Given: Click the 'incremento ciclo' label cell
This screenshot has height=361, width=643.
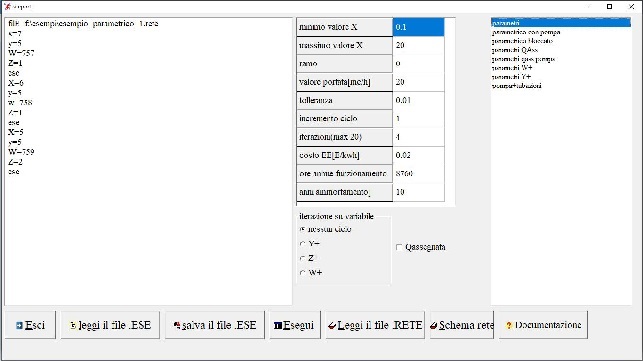Looking at the screenshot, I should (x=344, y=118).
